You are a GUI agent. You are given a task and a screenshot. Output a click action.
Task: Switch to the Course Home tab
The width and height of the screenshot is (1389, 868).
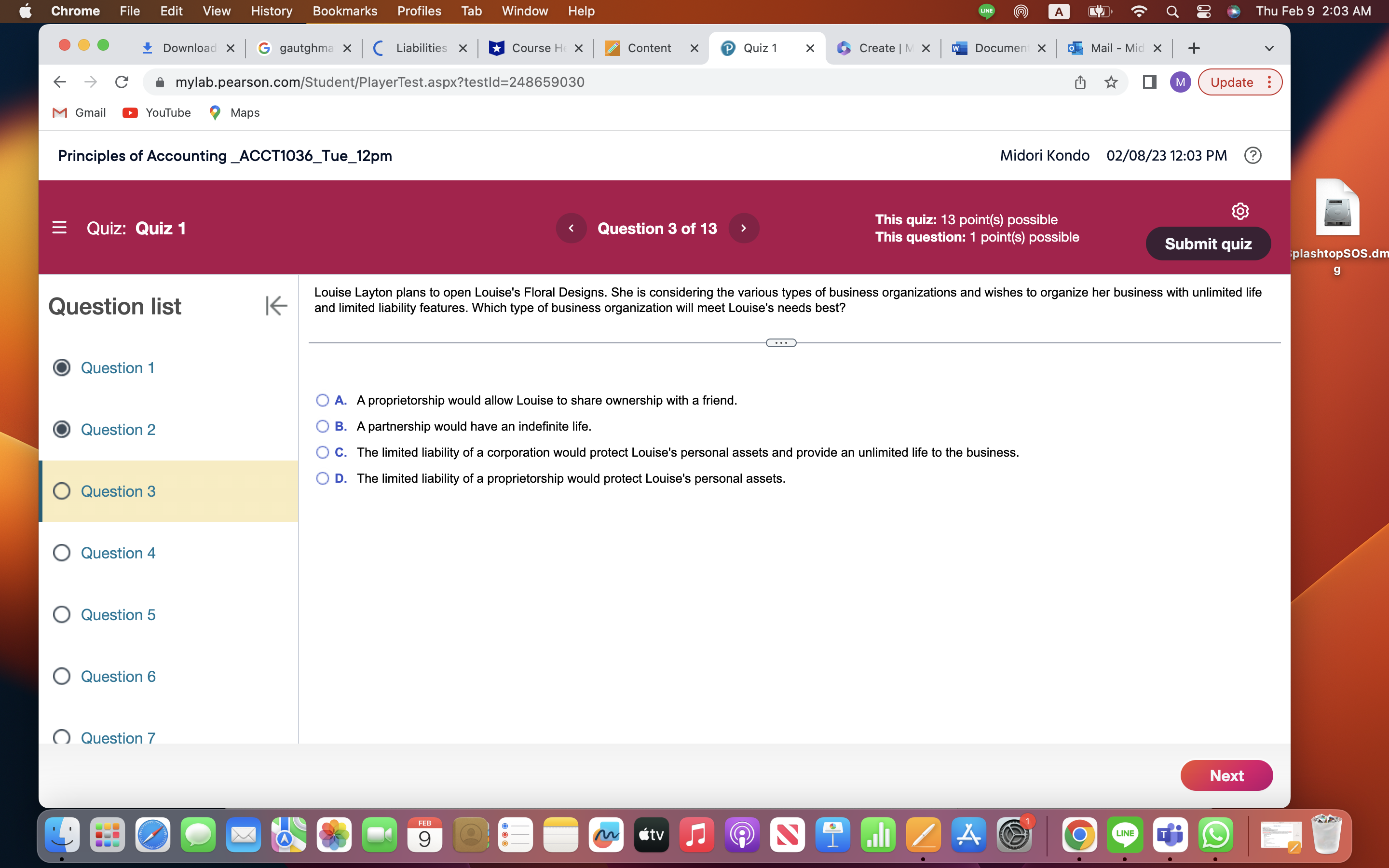click(x=534, y=48)
